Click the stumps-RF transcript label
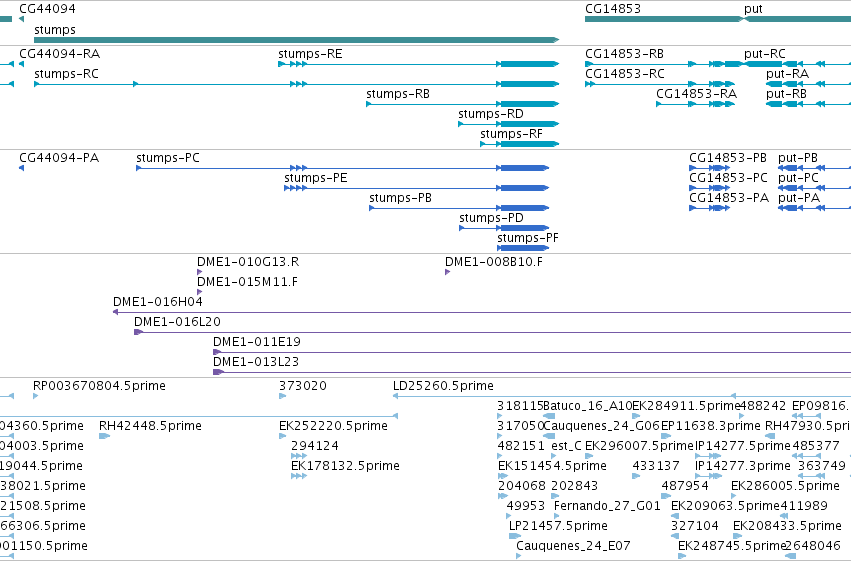This screenshot has width=851, height=561. (x=511, y=133)
